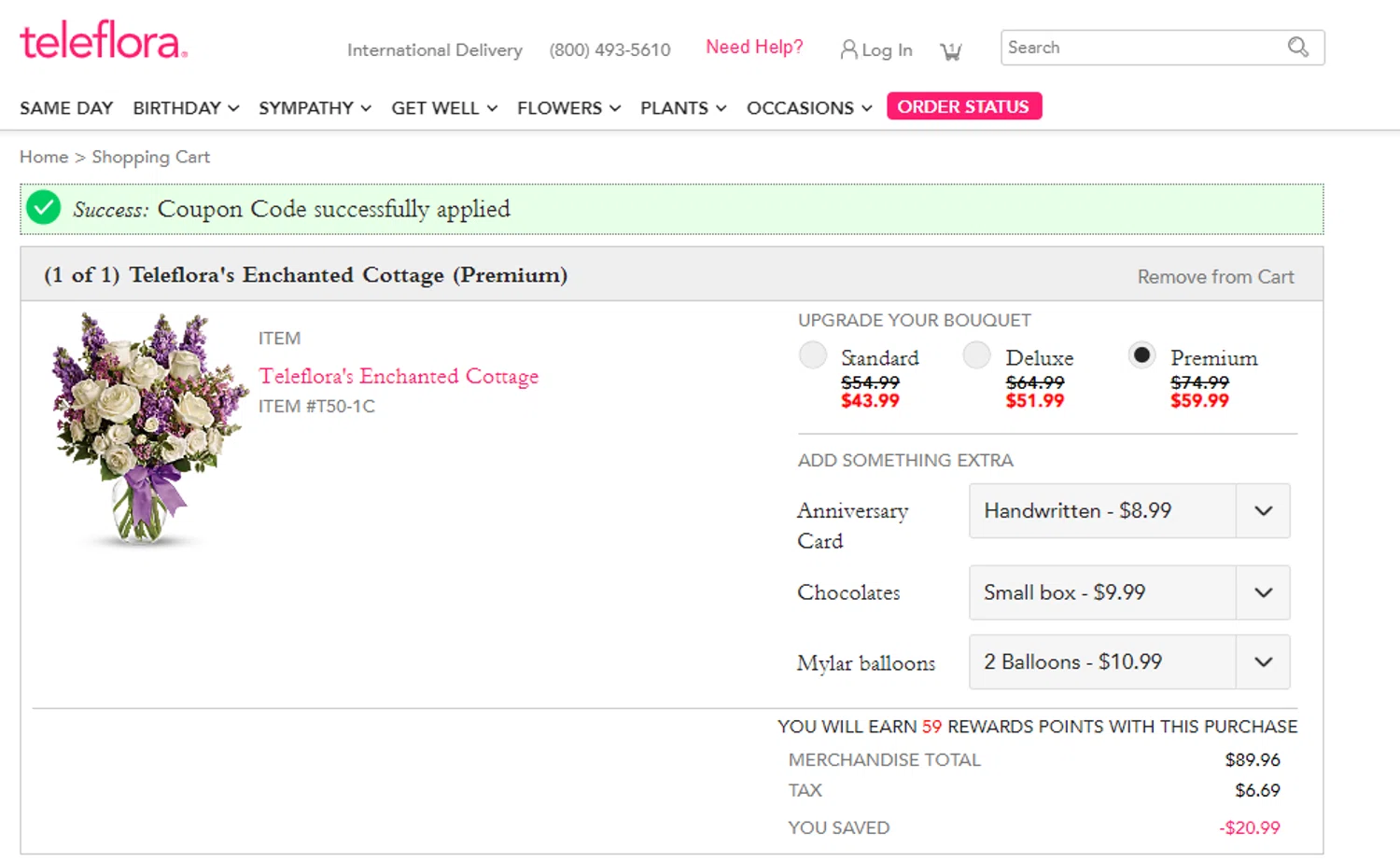Click the -$20.99 saved amount

click(1250, 827)
